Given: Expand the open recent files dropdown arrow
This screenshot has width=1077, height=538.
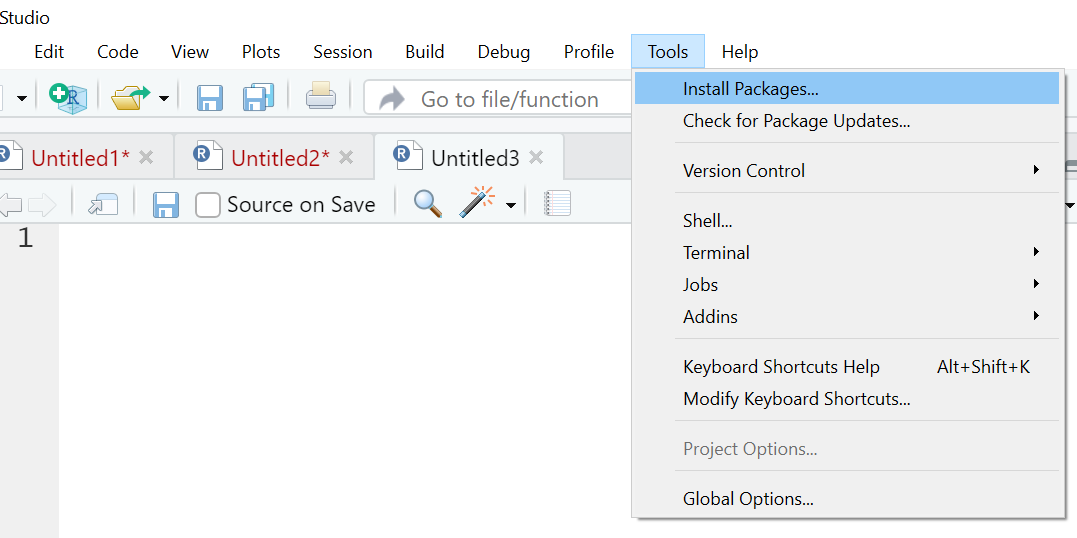Looking at the screenshot, I should coord(164,99).
